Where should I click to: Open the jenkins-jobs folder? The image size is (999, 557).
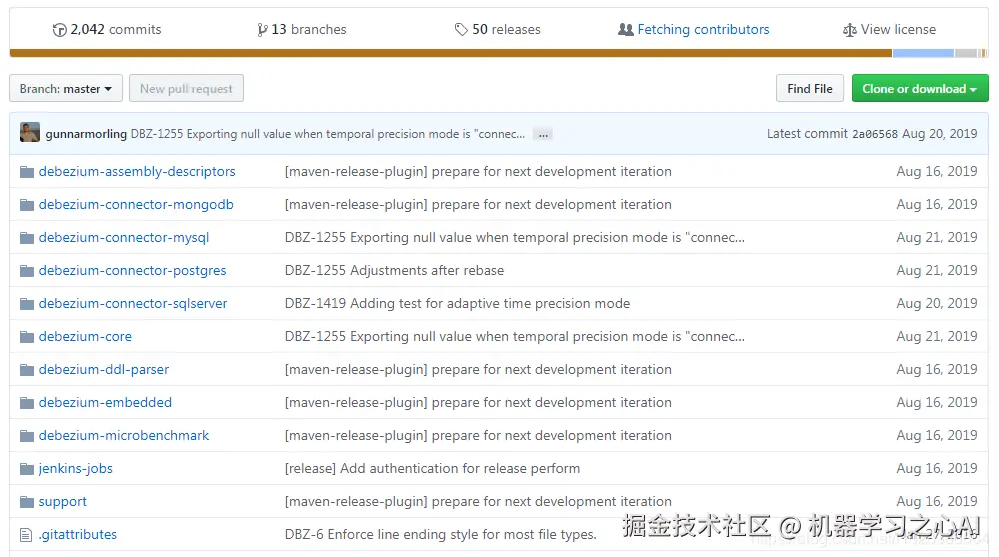[x=75, y=469]
